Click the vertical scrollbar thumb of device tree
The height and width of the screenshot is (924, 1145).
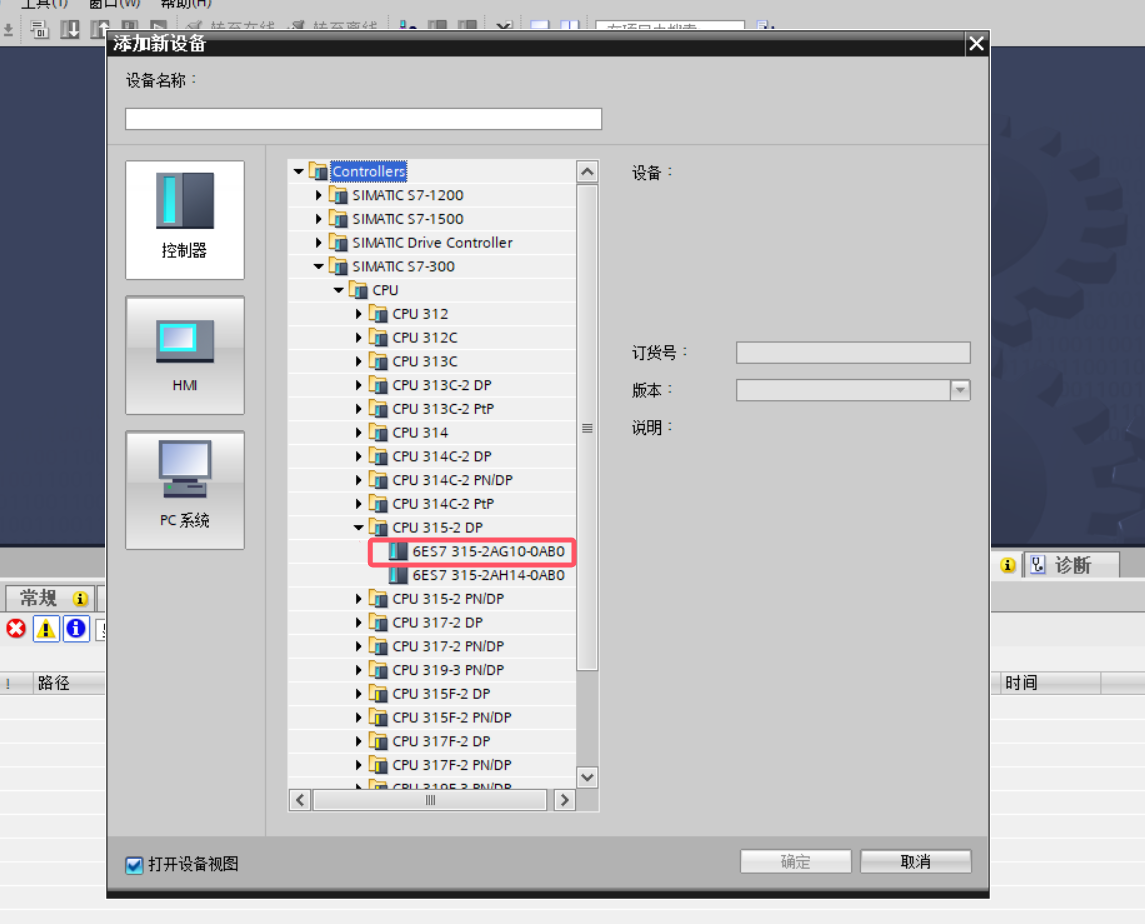tap(587, 427)
